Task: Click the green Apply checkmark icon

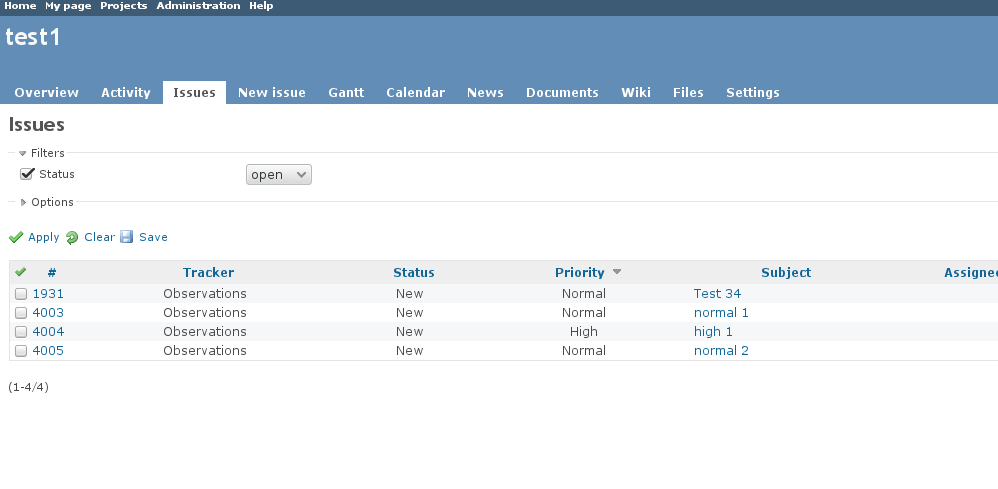Action: pos(16,238)
